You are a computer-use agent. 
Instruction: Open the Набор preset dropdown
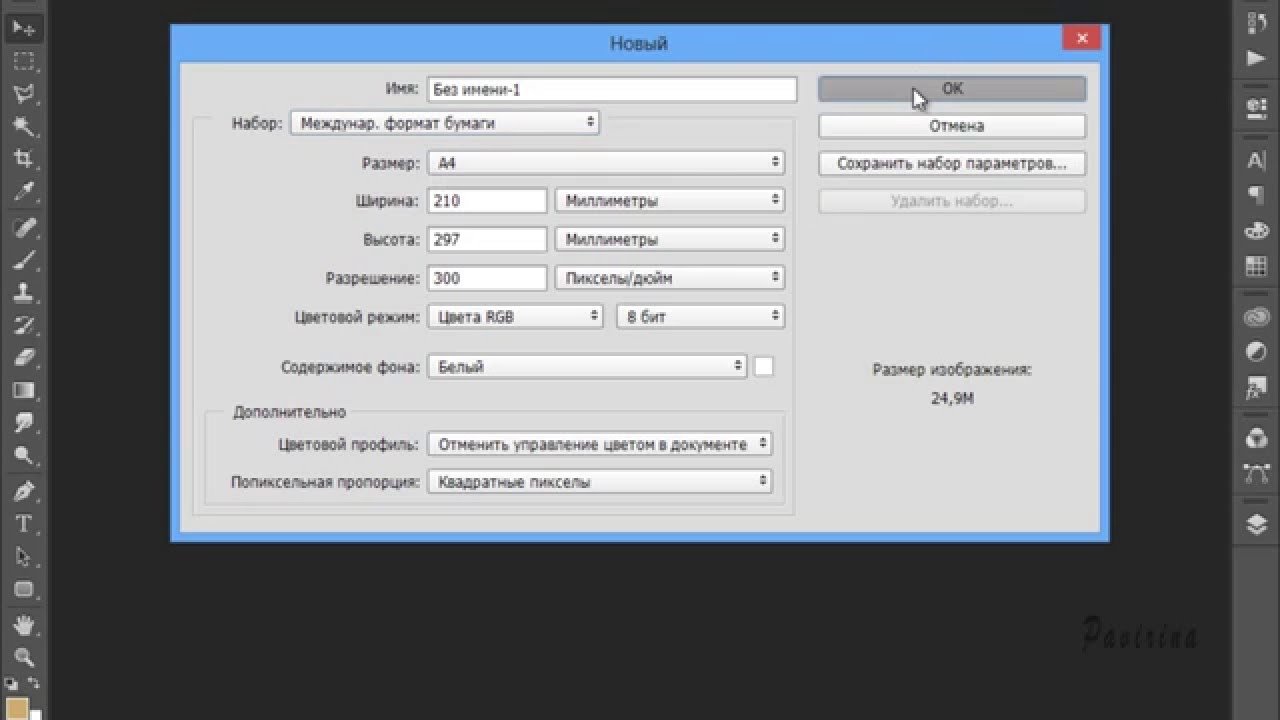click(444, 123)
